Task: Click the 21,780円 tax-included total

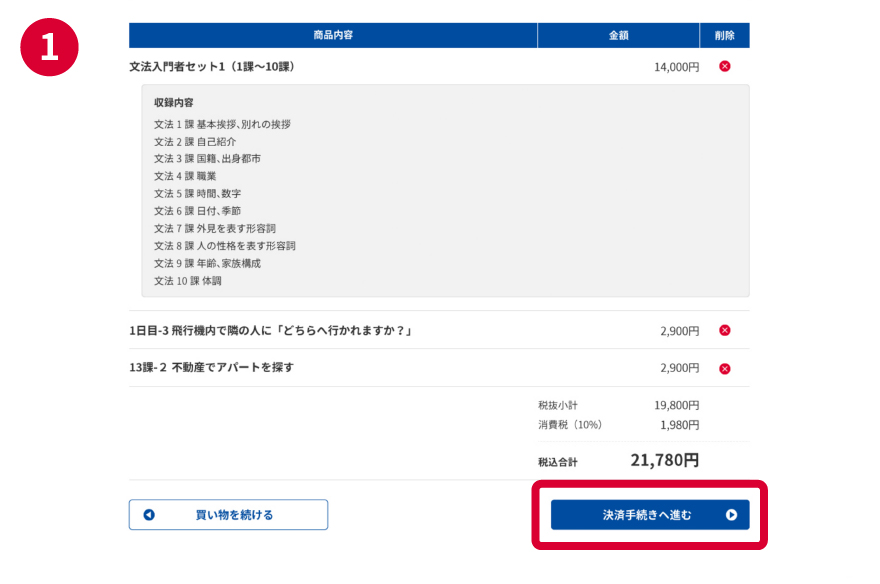Action: pos(664,461)
